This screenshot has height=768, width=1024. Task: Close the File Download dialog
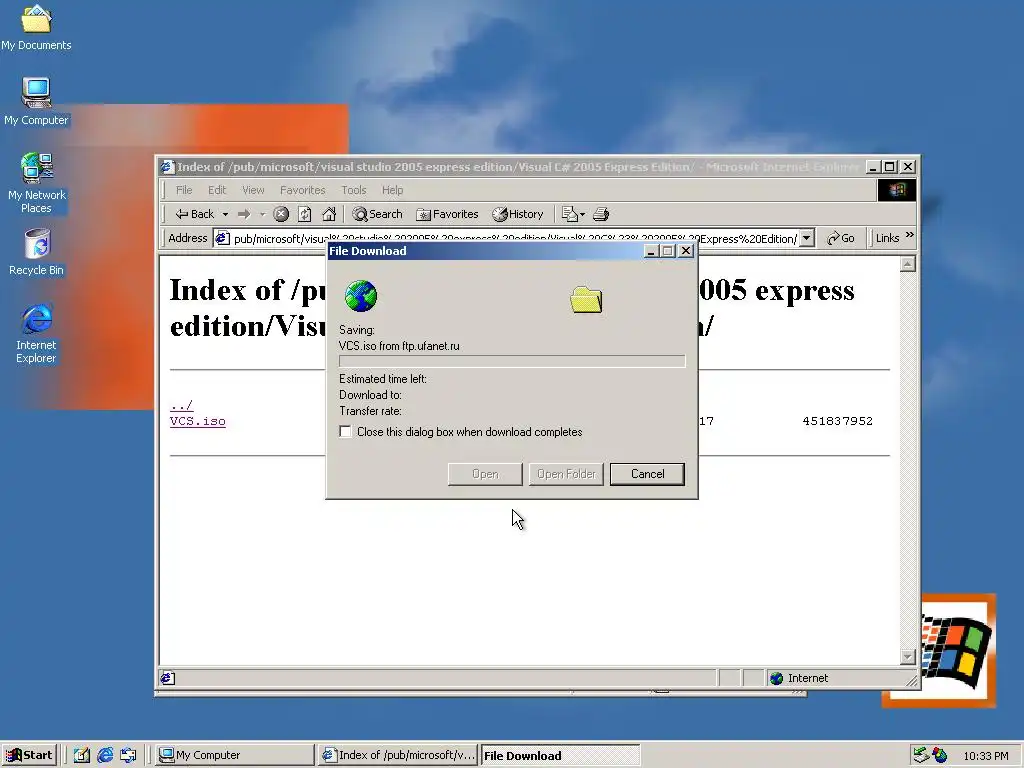pos(686,251)
